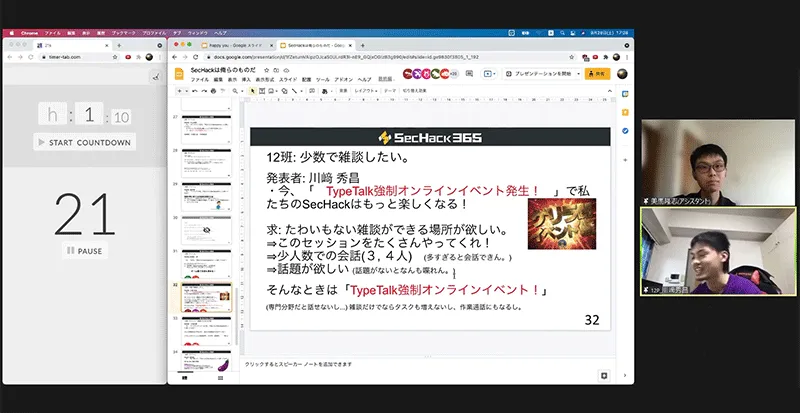Click the +20 more collaborators badge
Screen dimensions: 800x413
tap(454, 74)
